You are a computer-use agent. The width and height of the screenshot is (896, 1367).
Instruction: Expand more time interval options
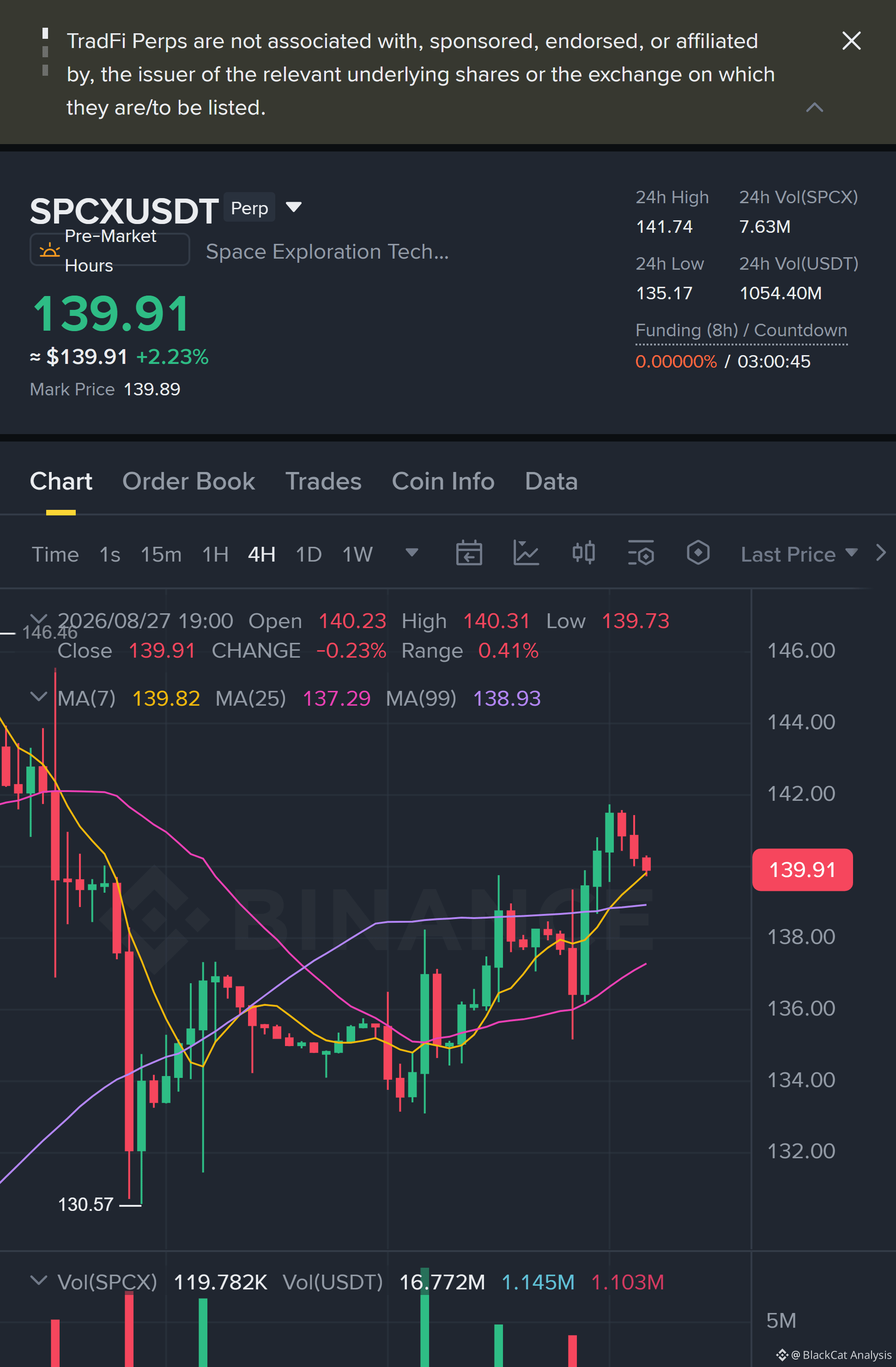tap(412, 552)
